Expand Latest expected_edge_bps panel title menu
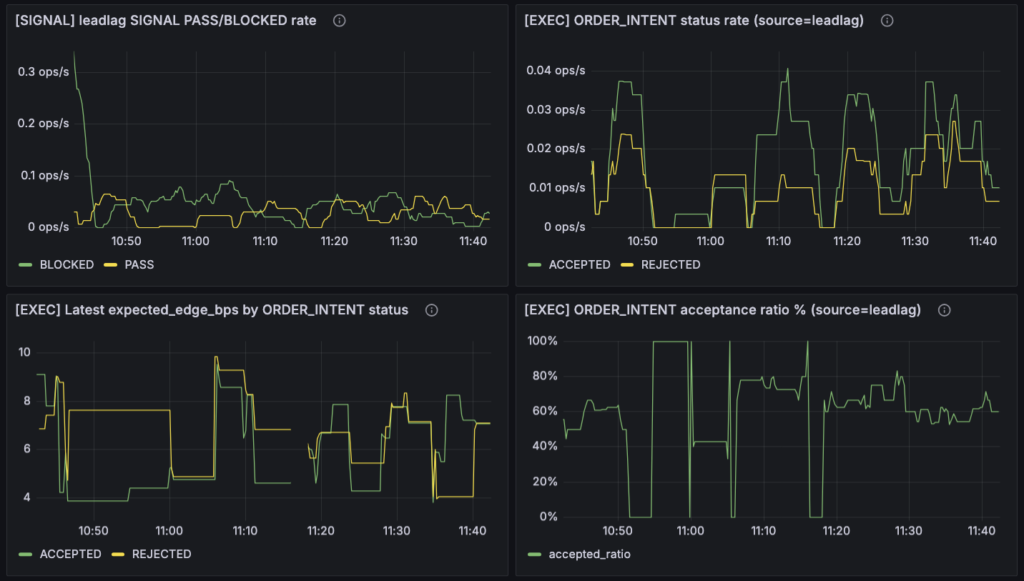Viewport: 1024px width, 581px height. point(211,310)
